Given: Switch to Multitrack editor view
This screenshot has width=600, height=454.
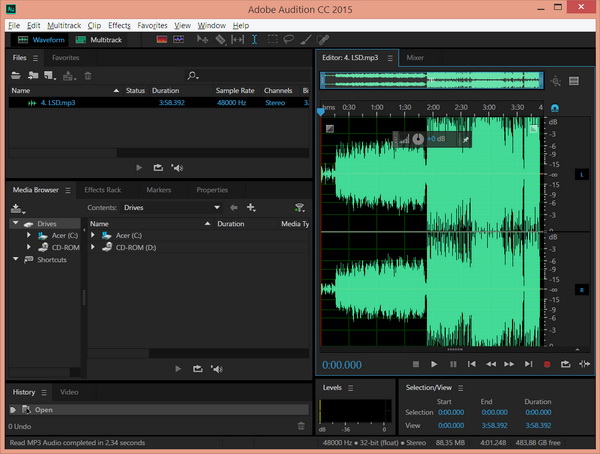Looking at the screenshot, I should pyautogui.click(x=99, y=40).
